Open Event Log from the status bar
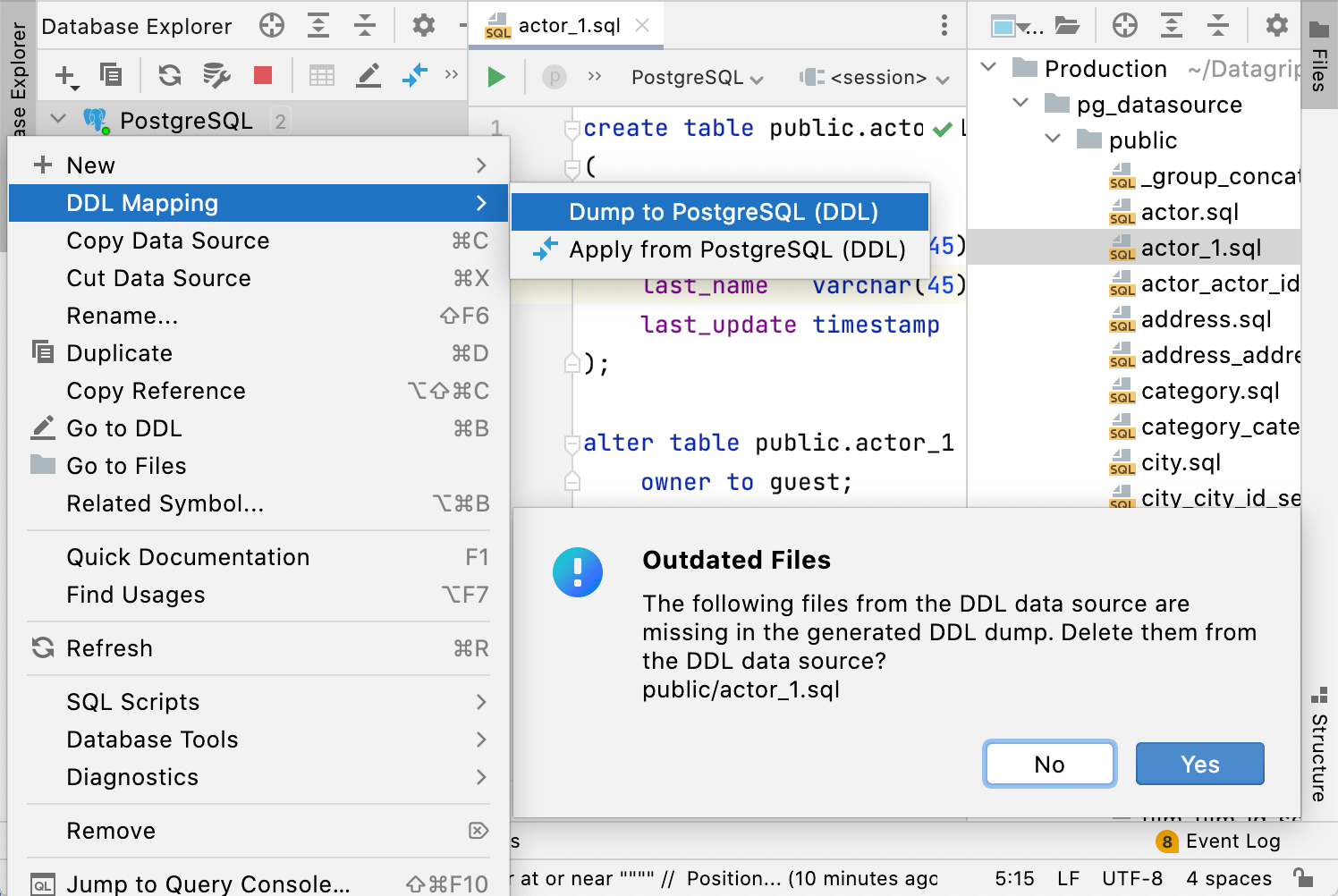1338x896 pixels. (x=1232, y=841)
